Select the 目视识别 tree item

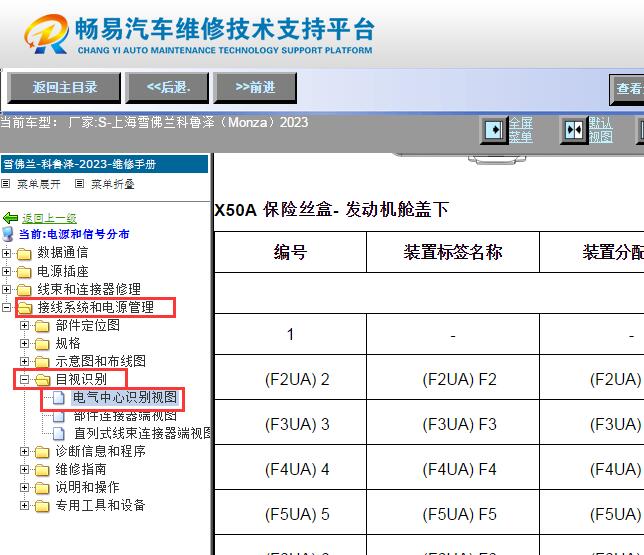pos(81,379)
